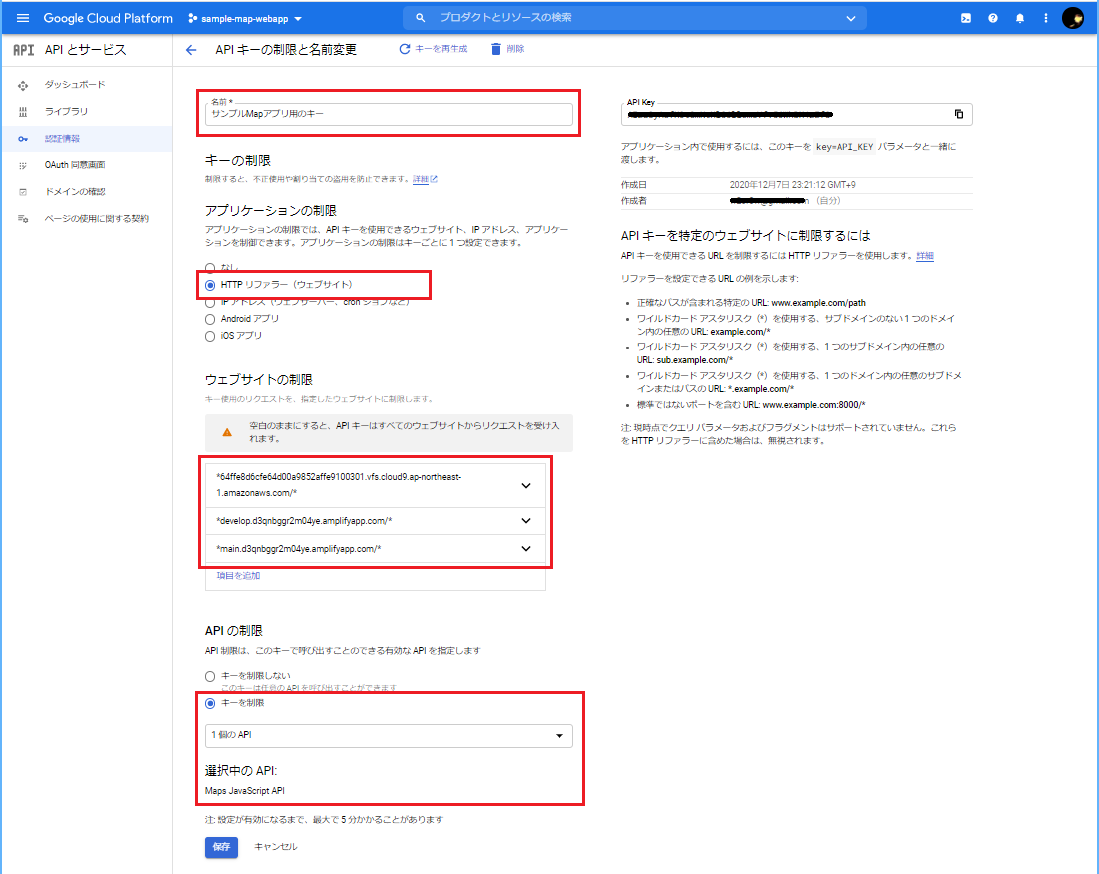Open the user account avatar
The height and width of the screenshot is (874, 1099).
click(x=1072, y=18)
